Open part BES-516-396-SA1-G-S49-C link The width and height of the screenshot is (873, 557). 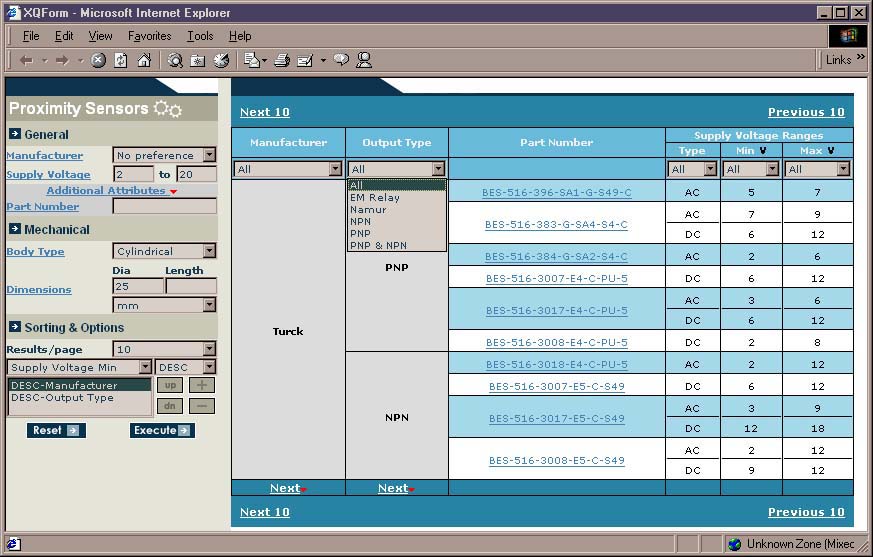(x=557, y=192)
